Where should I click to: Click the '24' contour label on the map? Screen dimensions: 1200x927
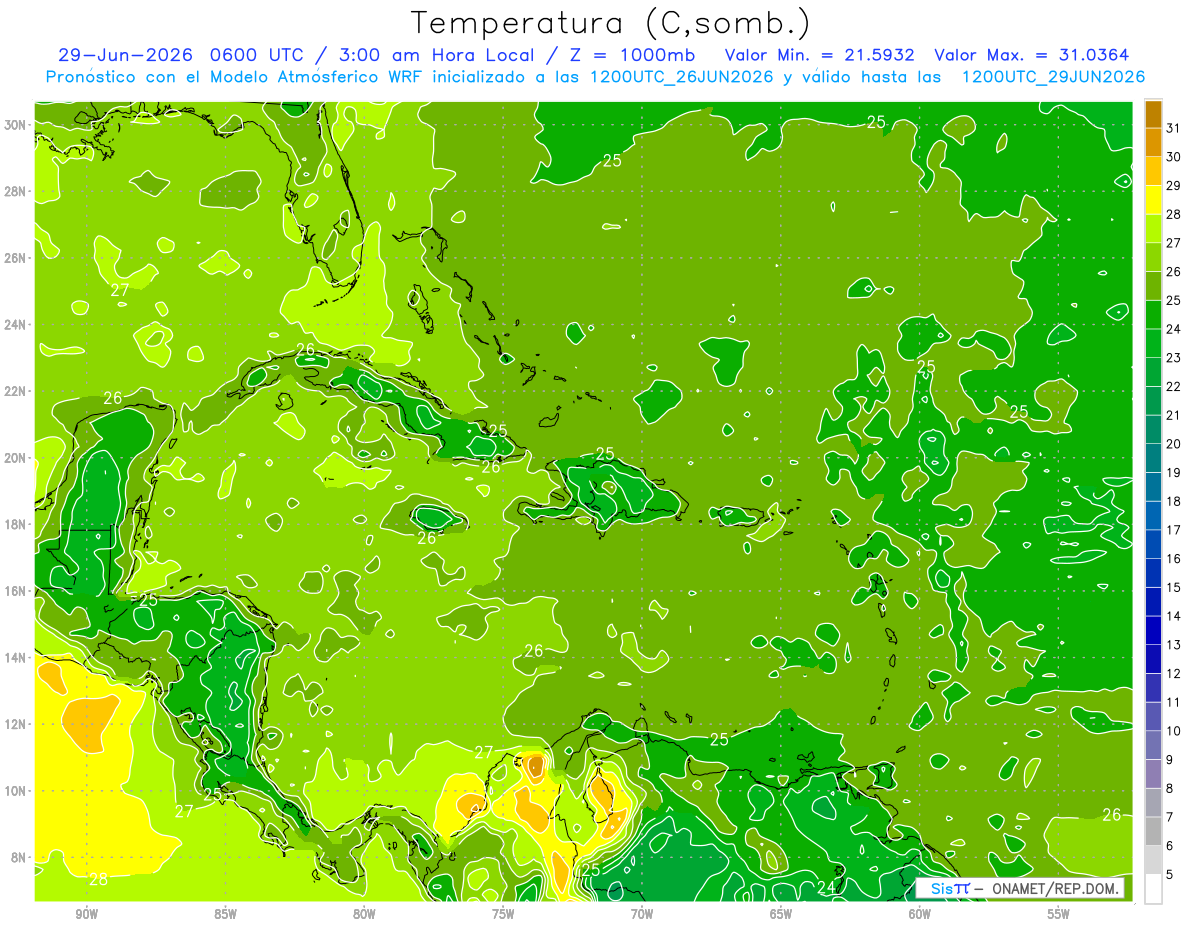pyautogui.click(x=826, y=887)
